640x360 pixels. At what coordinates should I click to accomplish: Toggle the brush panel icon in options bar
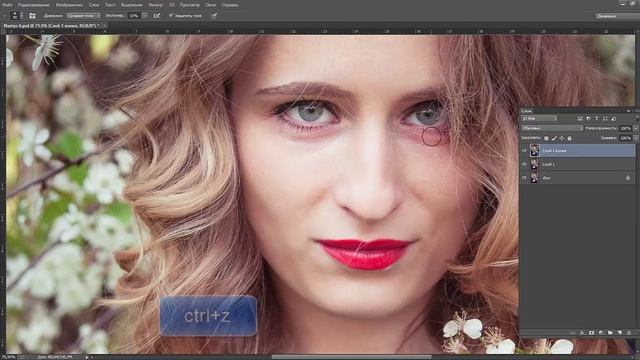tap(32, 16)
